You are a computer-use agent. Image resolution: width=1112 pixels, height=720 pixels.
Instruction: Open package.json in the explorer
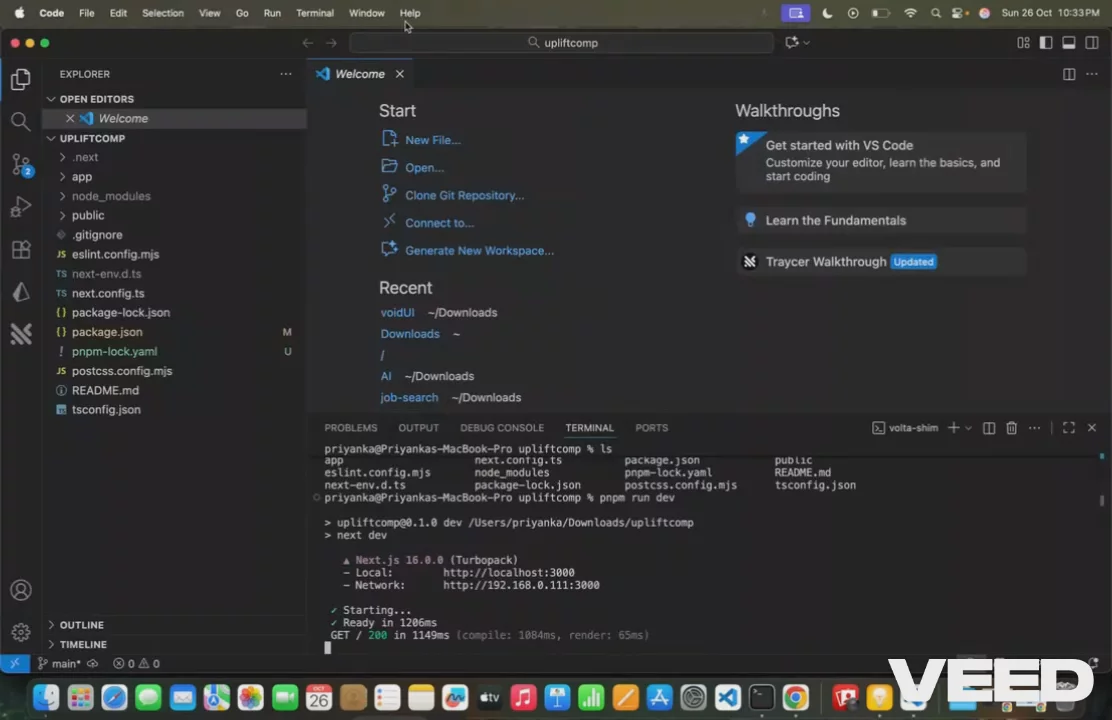[x=106, y=332]
